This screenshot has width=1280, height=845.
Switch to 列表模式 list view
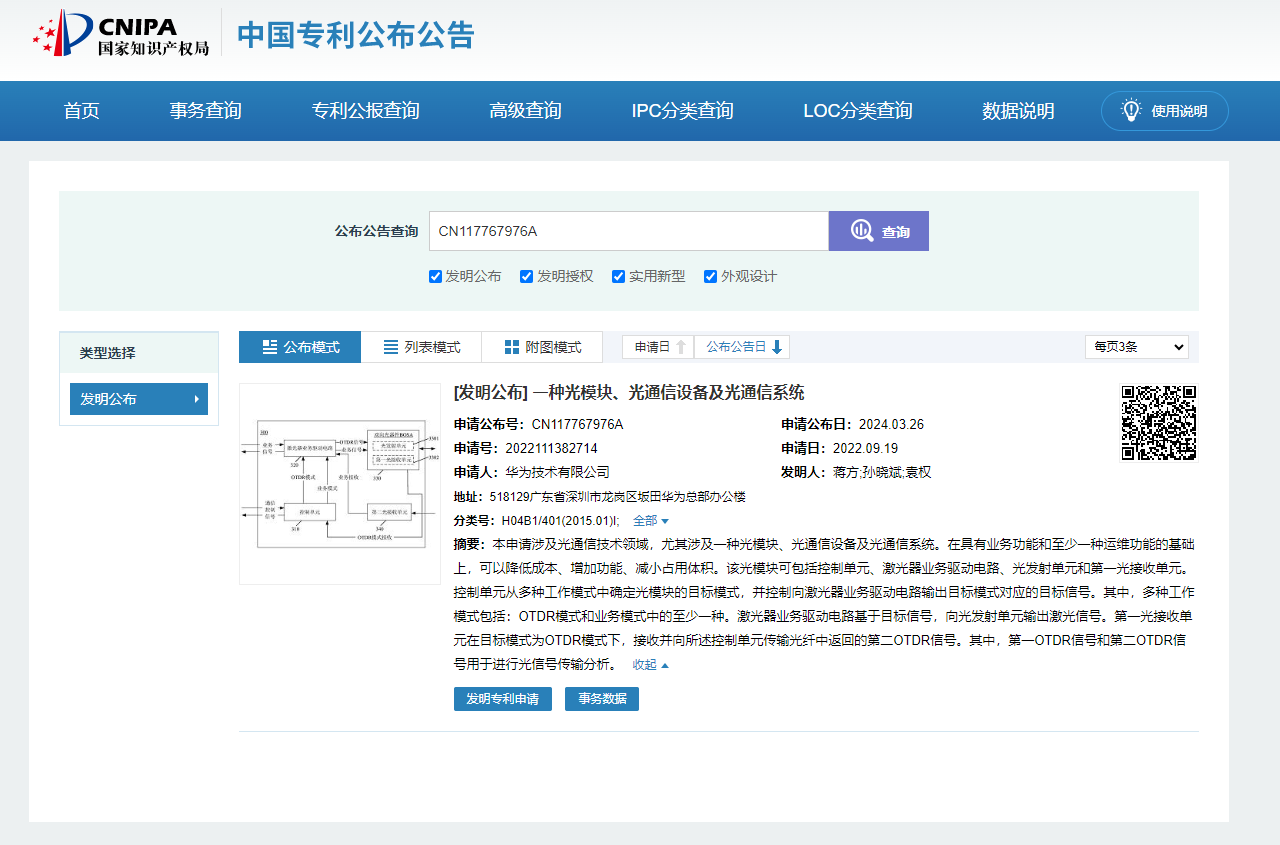(421, 347)
